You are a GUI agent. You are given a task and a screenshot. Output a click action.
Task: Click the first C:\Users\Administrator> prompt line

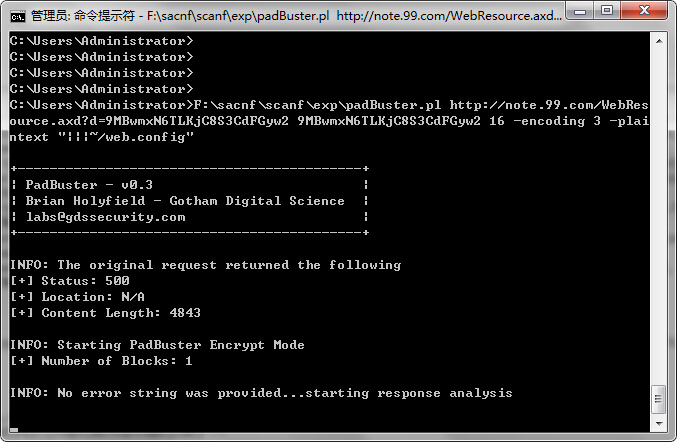pyautogui.click(x=101, y=41)
